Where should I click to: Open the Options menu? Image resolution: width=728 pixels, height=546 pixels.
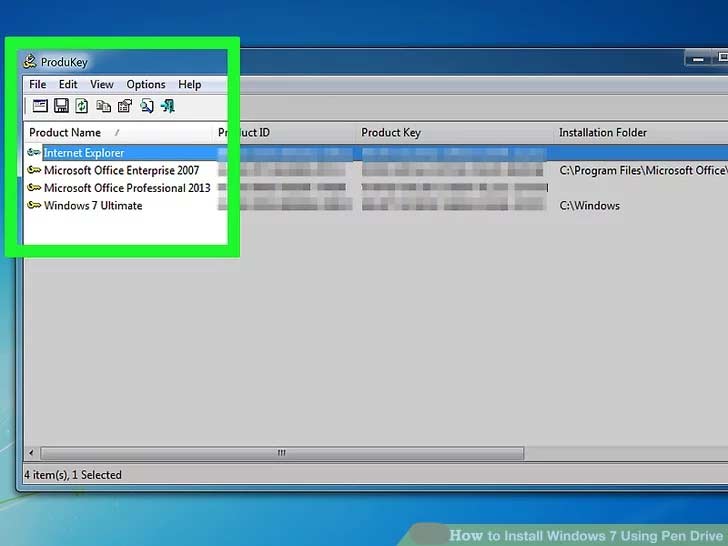pos(146,84)
